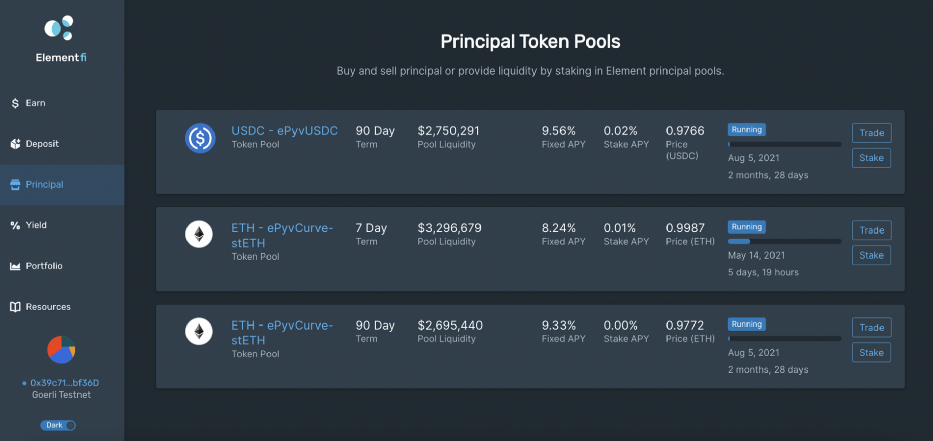
Task: Click the Element.fi logo icon
Action: [60, 27]
